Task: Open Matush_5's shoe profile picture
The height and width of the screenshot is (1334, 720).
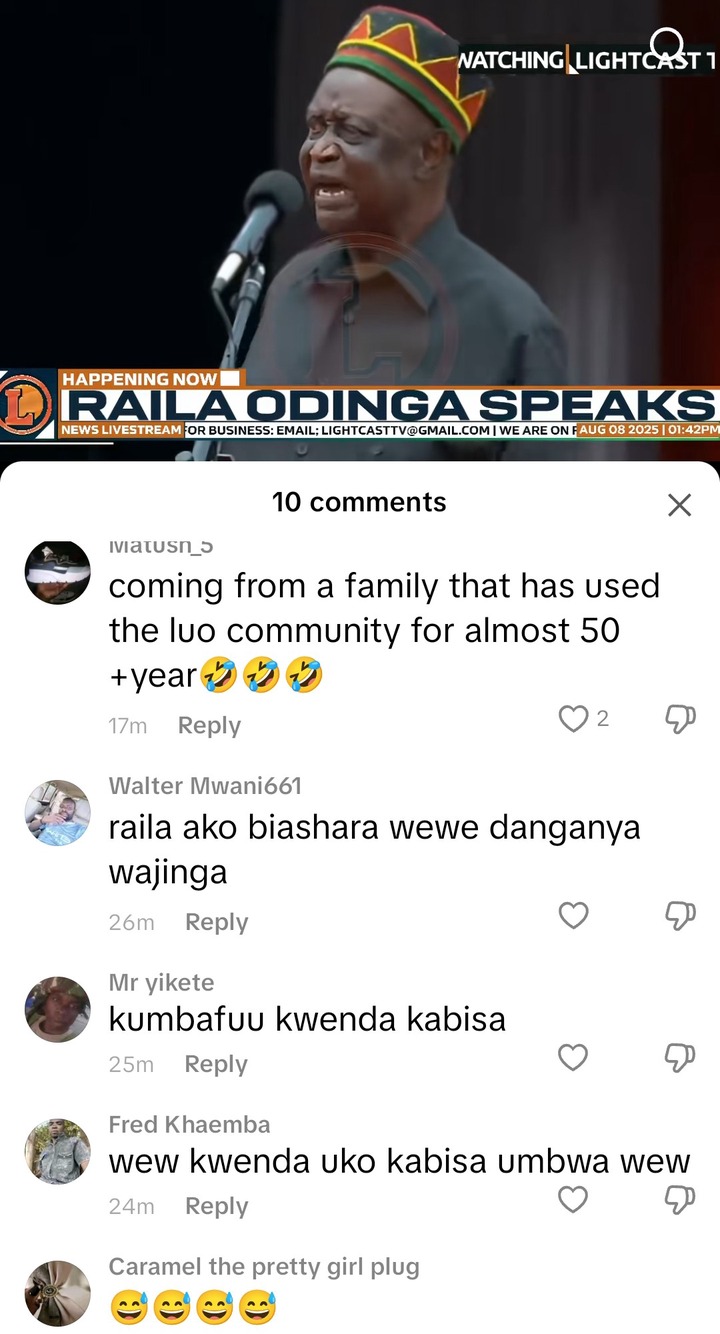Action: coord(57,572)
